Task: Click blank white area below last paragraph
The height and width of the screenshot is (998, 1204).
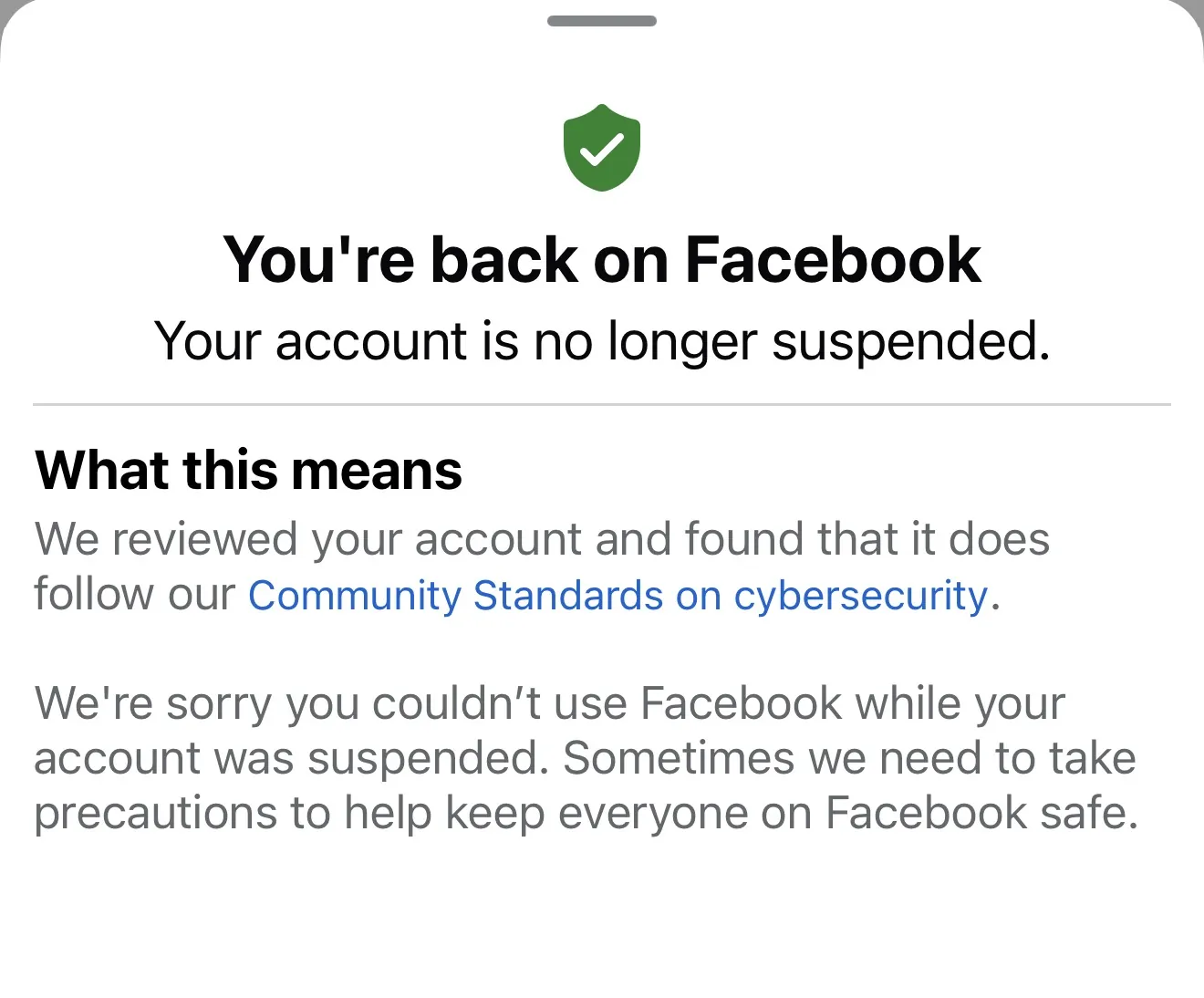Action: [x=602, y=921]
